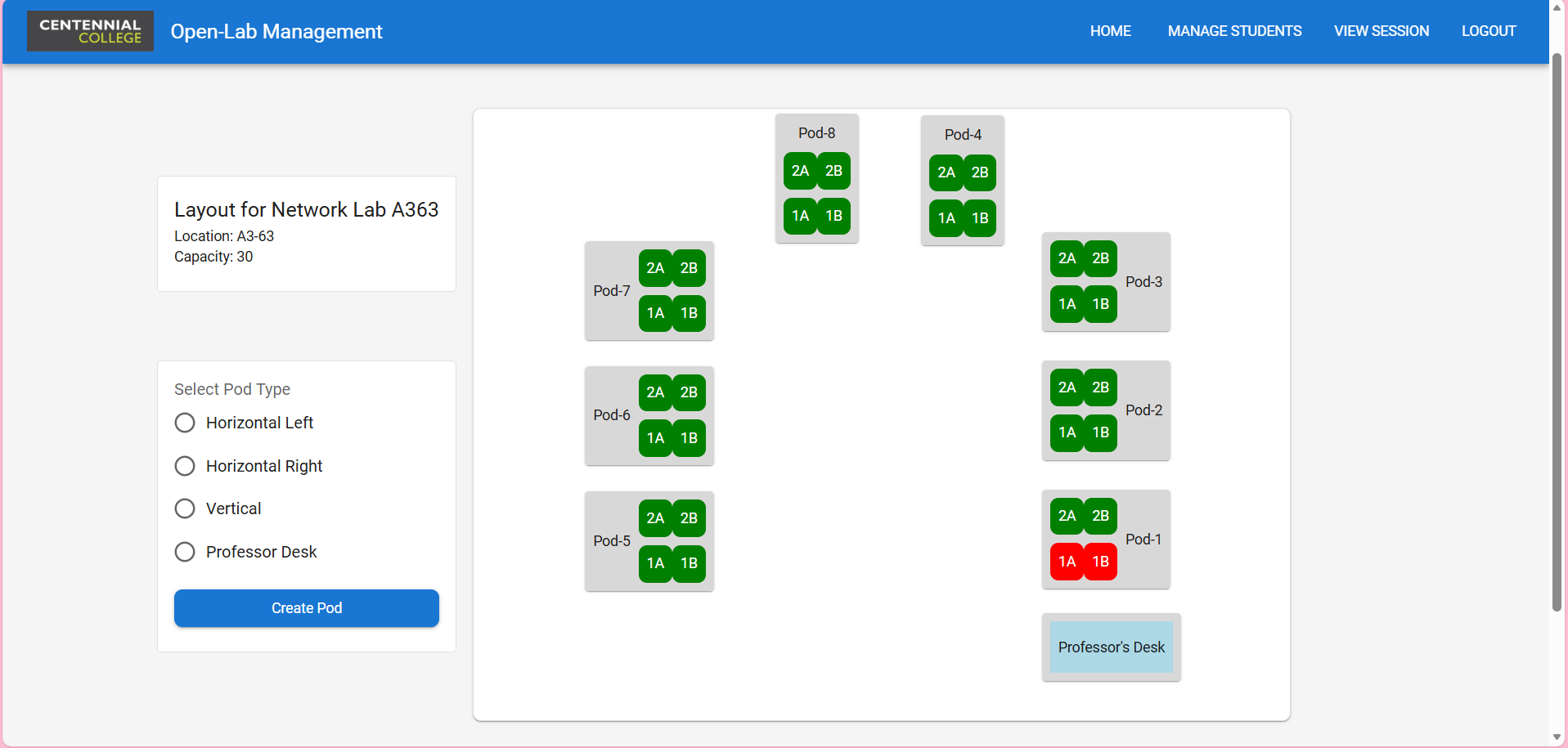
Task: Select seat 2B in Pod-3
Action: pos(1101,258)
